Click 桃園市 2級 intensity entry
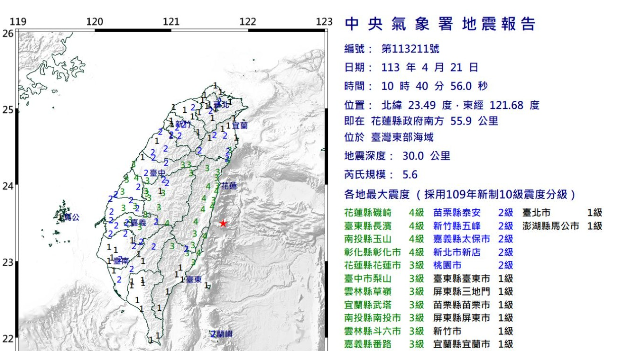 [x=473, y=265]
